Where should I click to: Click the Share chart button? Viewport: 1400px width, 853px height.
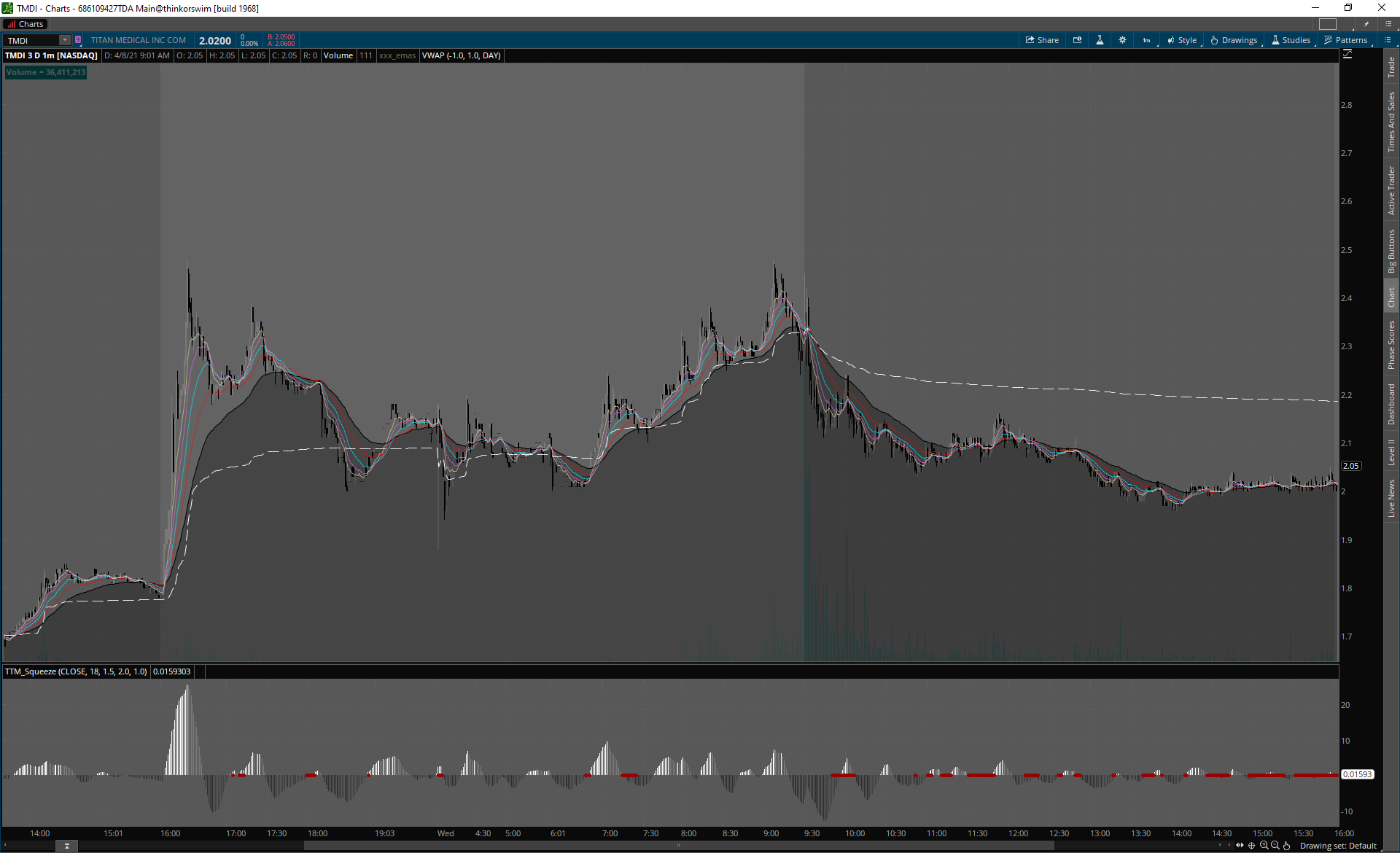tap(1042, 40)
